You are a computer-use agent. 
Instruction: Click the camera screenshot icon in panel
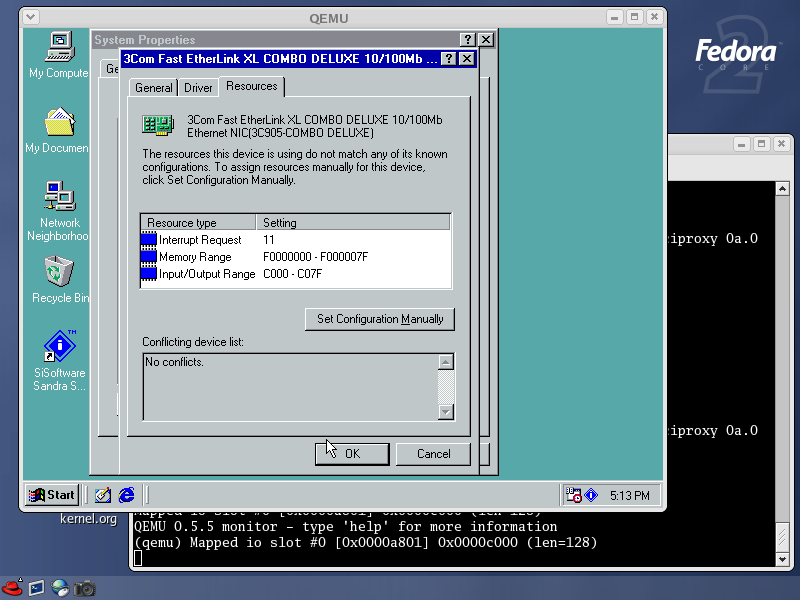[84, 588]
